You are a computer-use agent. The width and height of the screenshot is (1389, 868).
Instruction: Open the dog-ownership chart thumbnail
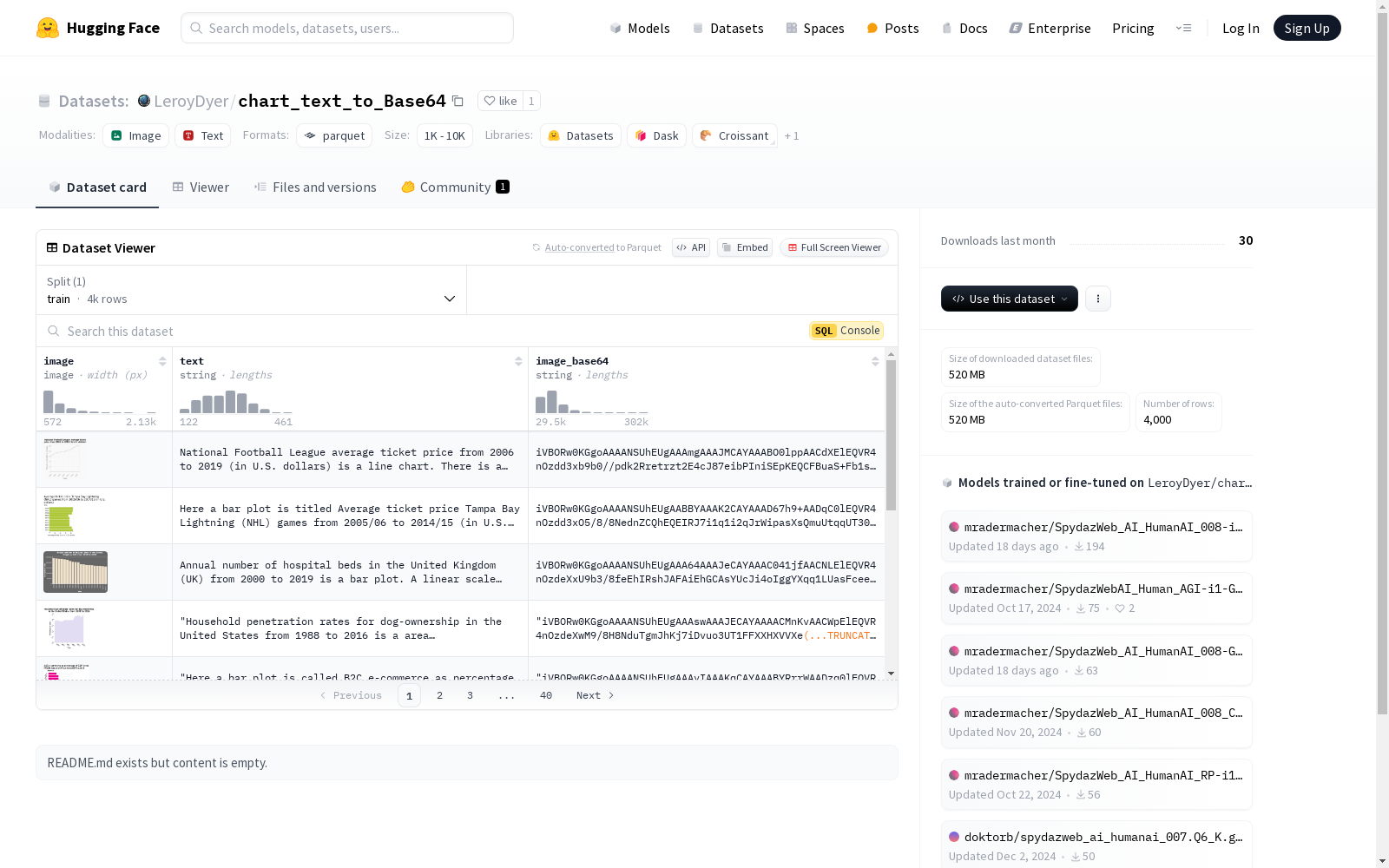pos(69,628)
